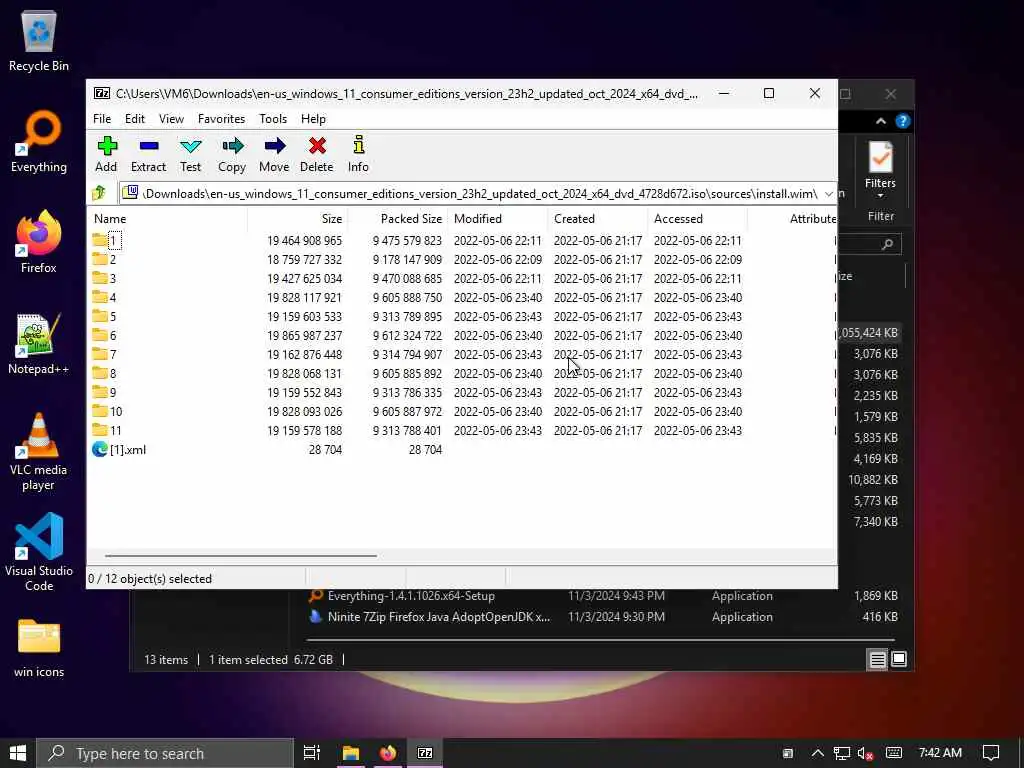The image size is (1024, 768).
Task: Open the Windows Start menu
Action: (x=18, y=753)
